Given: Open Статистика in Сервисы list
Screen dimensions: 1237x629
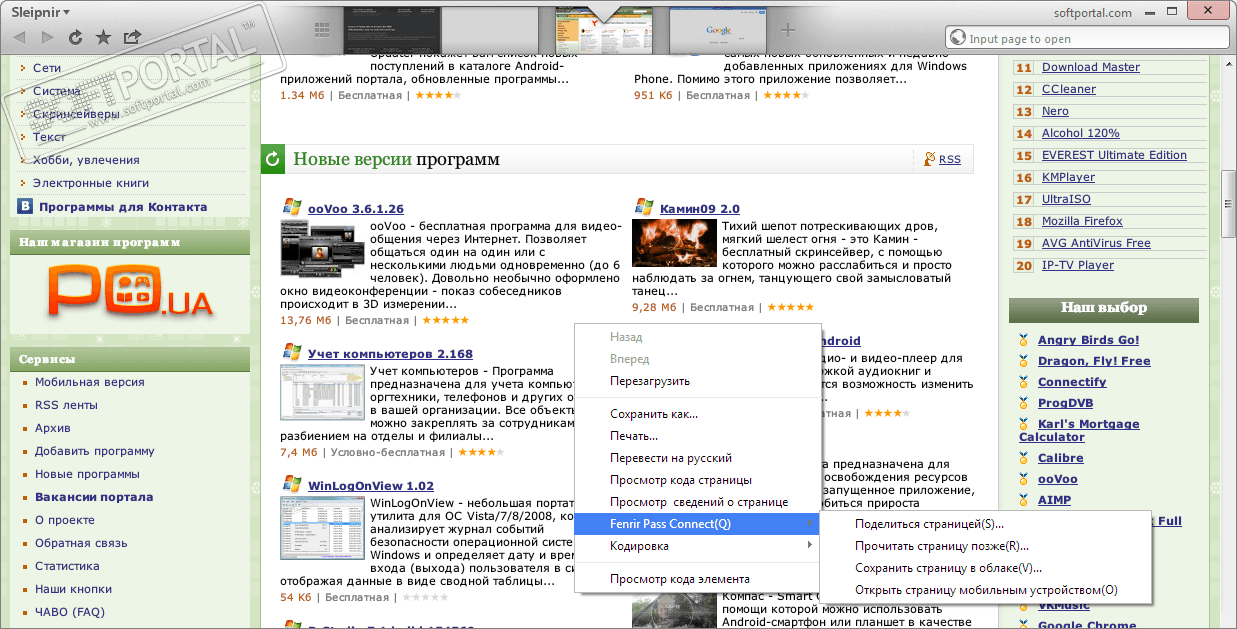Looking at the screenshot, I should tap(67, 566).
